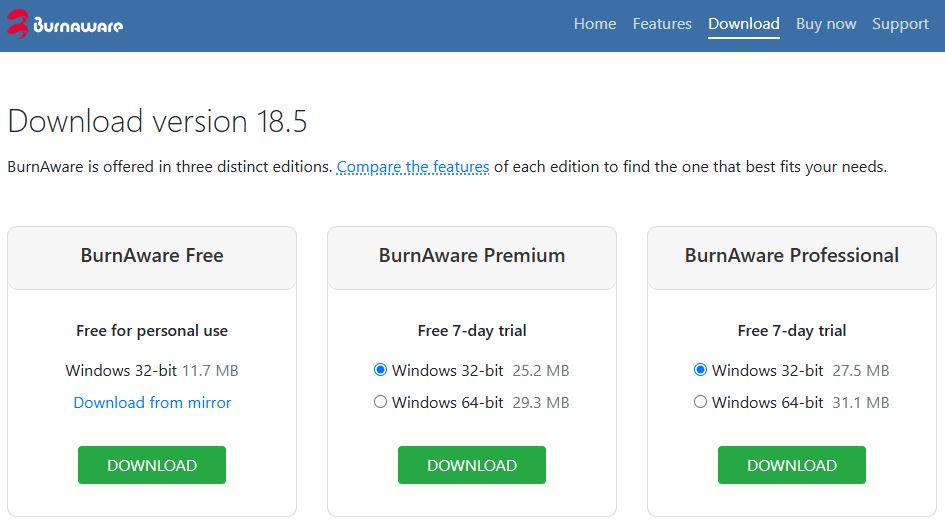
Task: Download BurnAware Professional trial
Action: [x=792, y=465]
